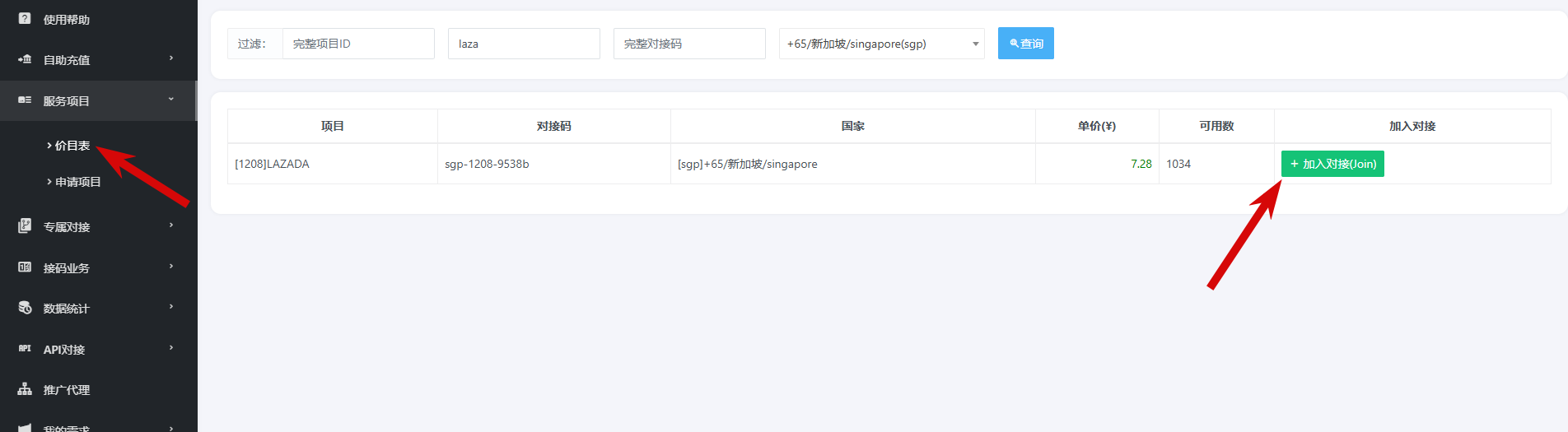Click the 7.28 price value
Image resolution: width=1568 pixels, height=432 pixels.
pos(1141,164)
